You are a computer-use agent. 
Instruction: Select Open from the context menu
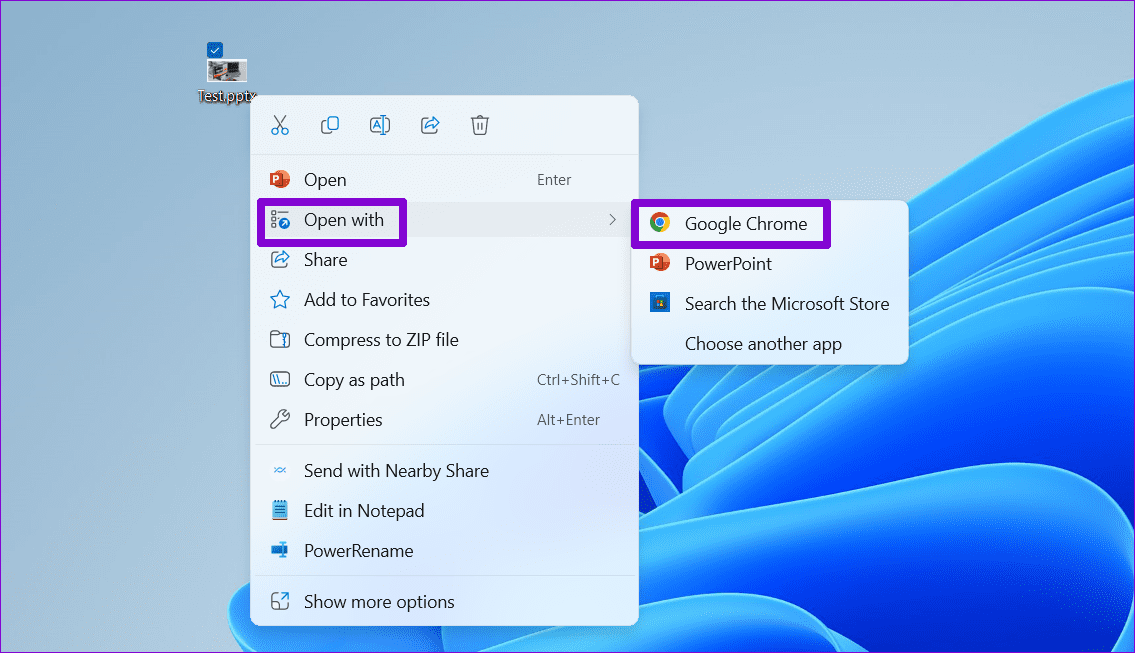coord(325,179)
